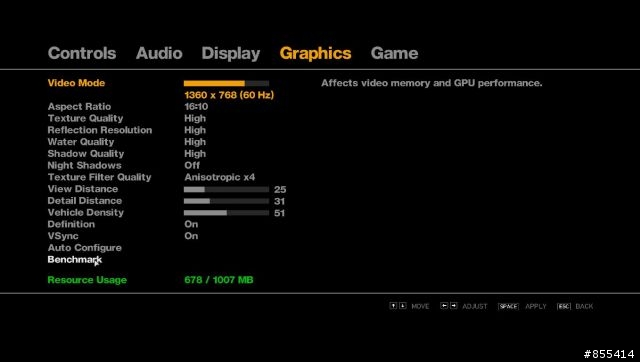
Task: Click the 678 / 1007 MB usage value
Action: pos(219,280)
